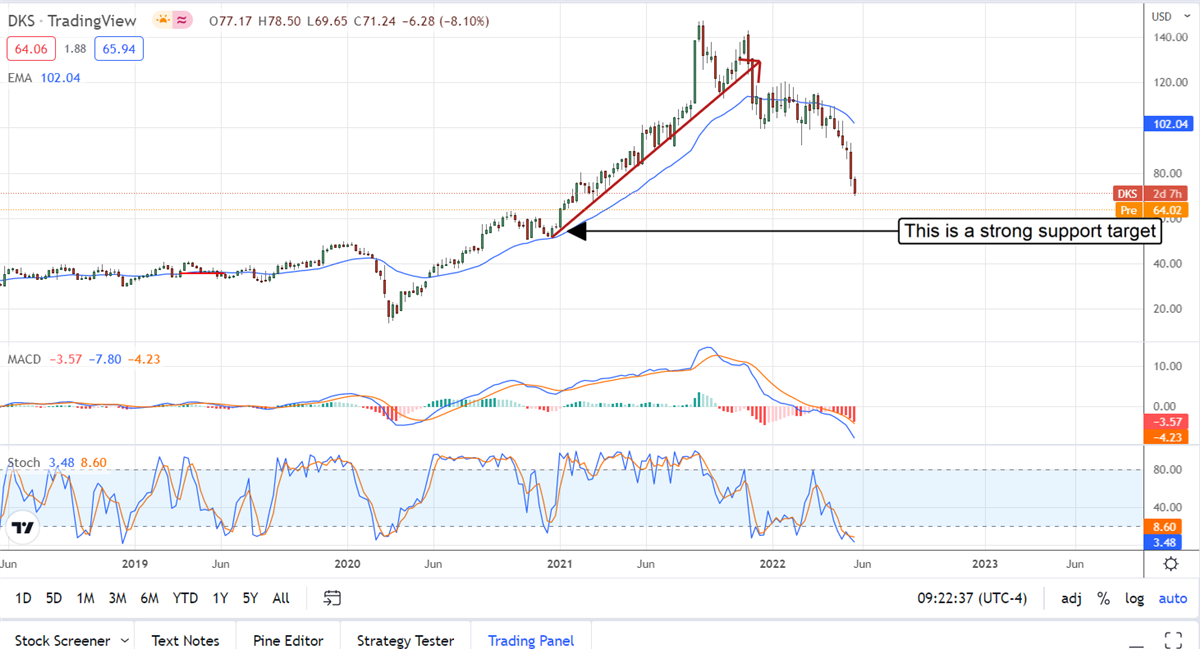Enable log scale
This screenshot has width=1200, height=649.
pos(1134,598)
